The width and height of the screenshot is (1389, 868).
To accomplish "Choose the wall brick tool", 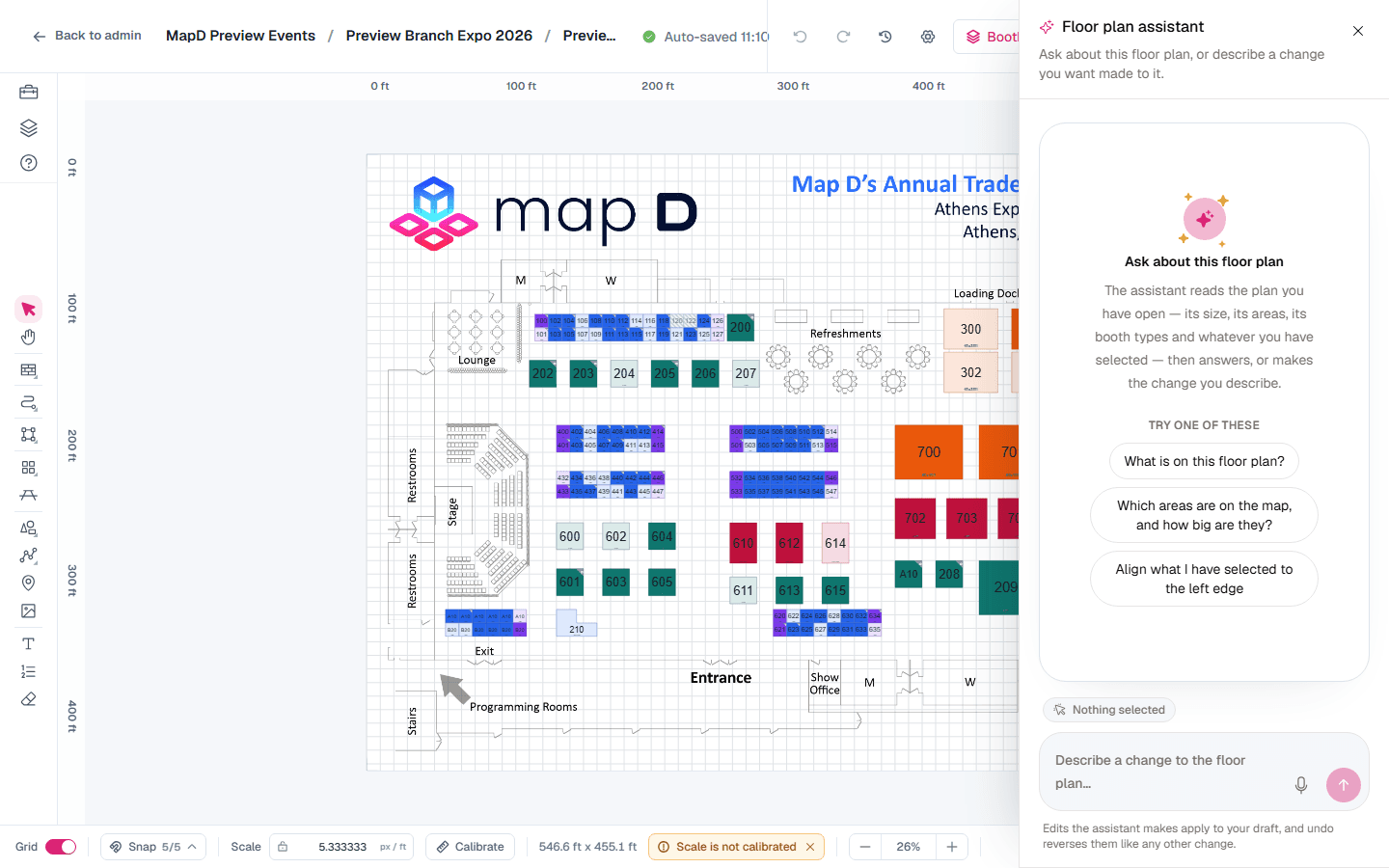I will pos(28,370).
